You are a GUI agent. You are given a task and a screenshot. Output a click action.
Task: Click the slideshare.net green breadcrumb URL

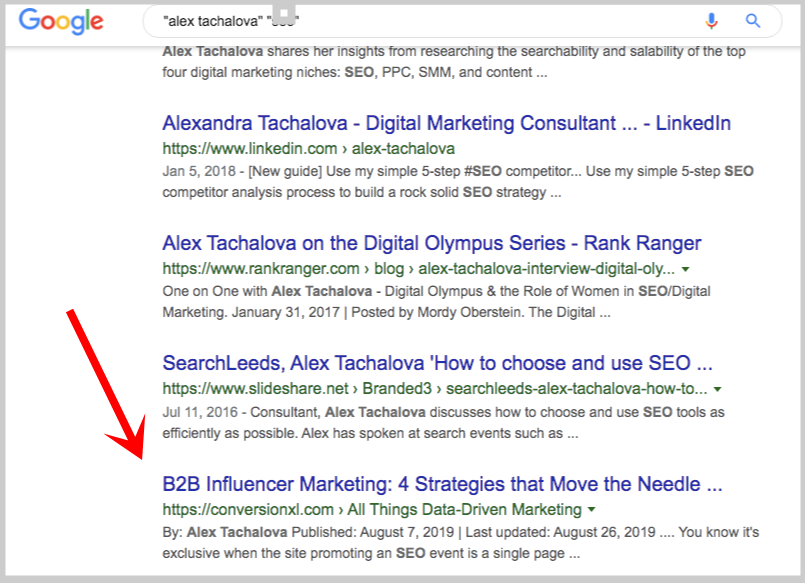(434, 389)
